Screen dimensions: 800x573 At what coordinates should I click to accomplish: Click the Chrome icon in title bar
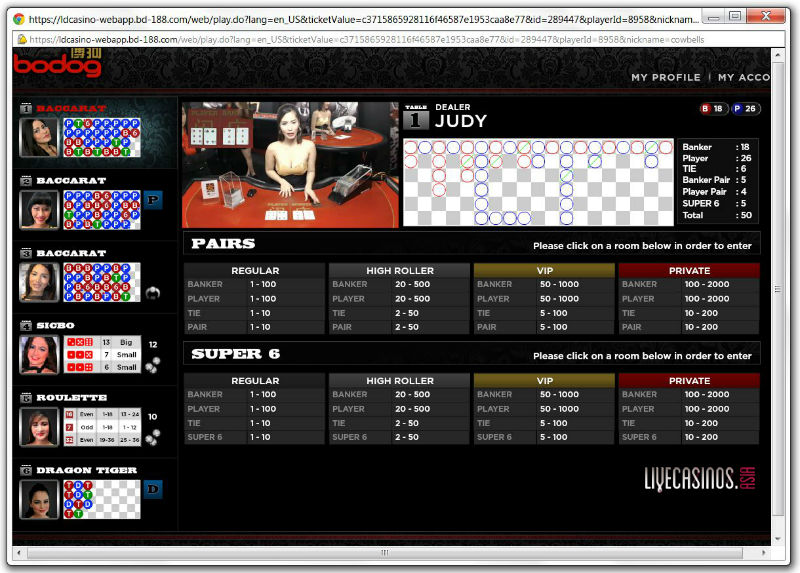[19, 19]
